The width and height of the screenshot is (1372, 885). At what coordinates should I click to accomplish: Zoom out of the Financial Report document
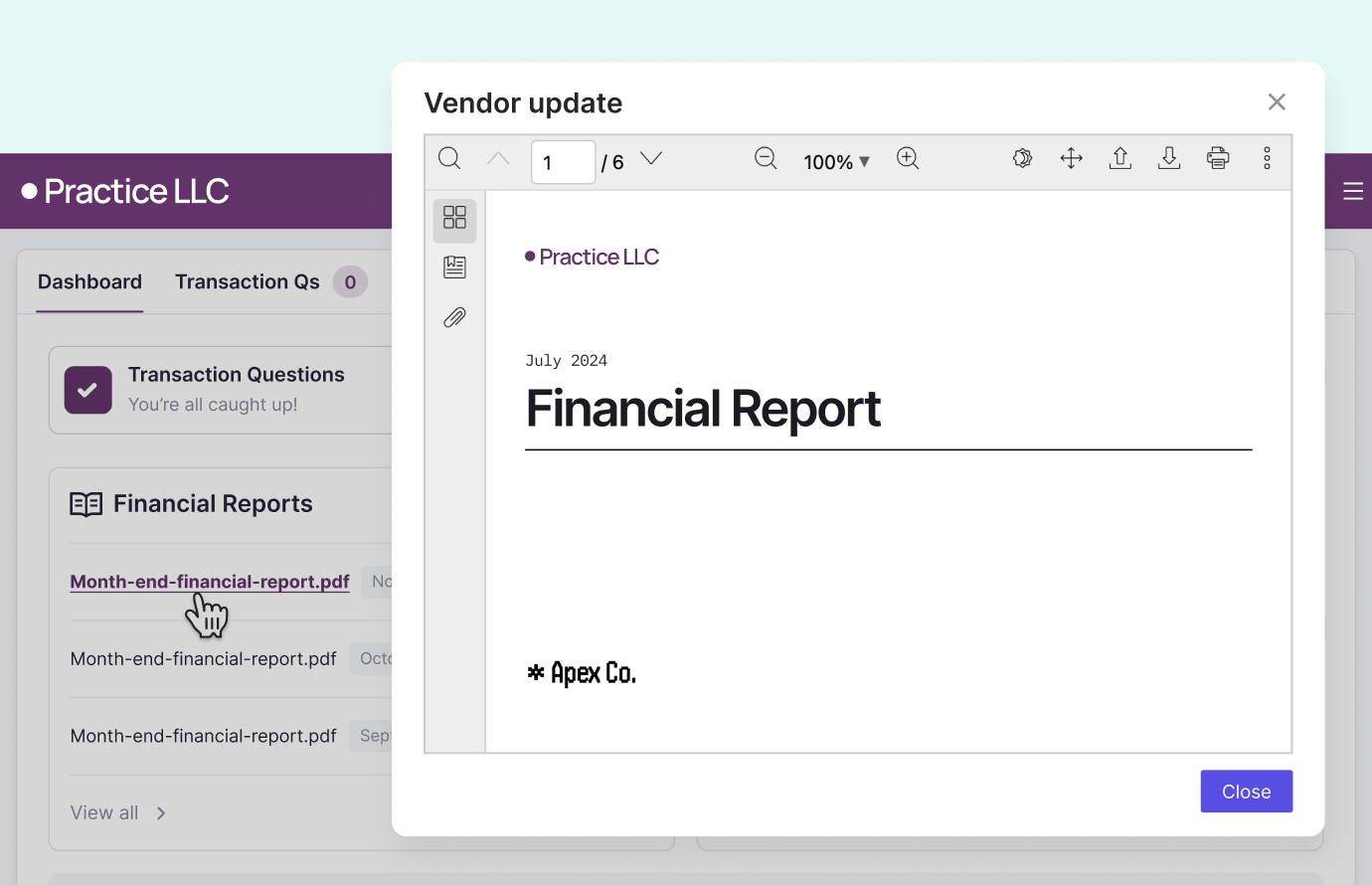pos(766,158)
